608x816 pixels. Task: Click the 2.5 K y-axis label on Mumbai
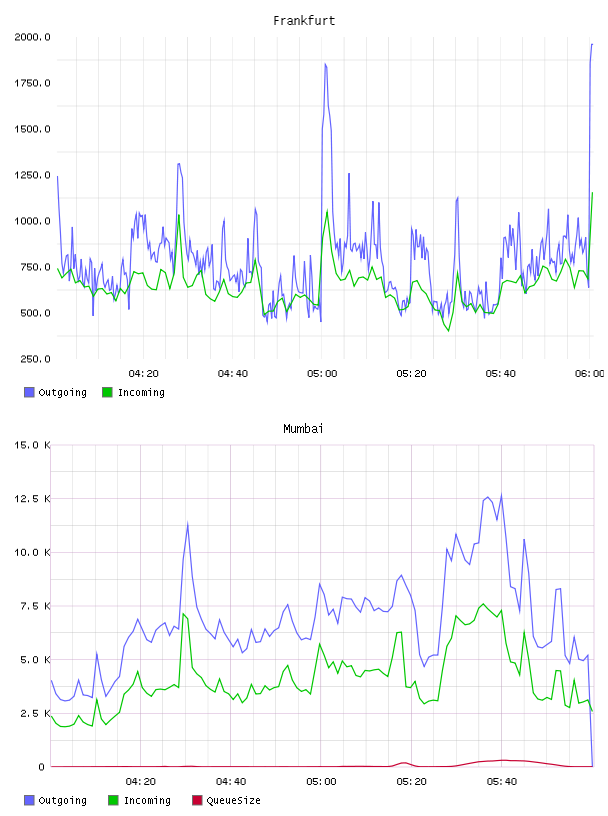click(x=35, y=713)
